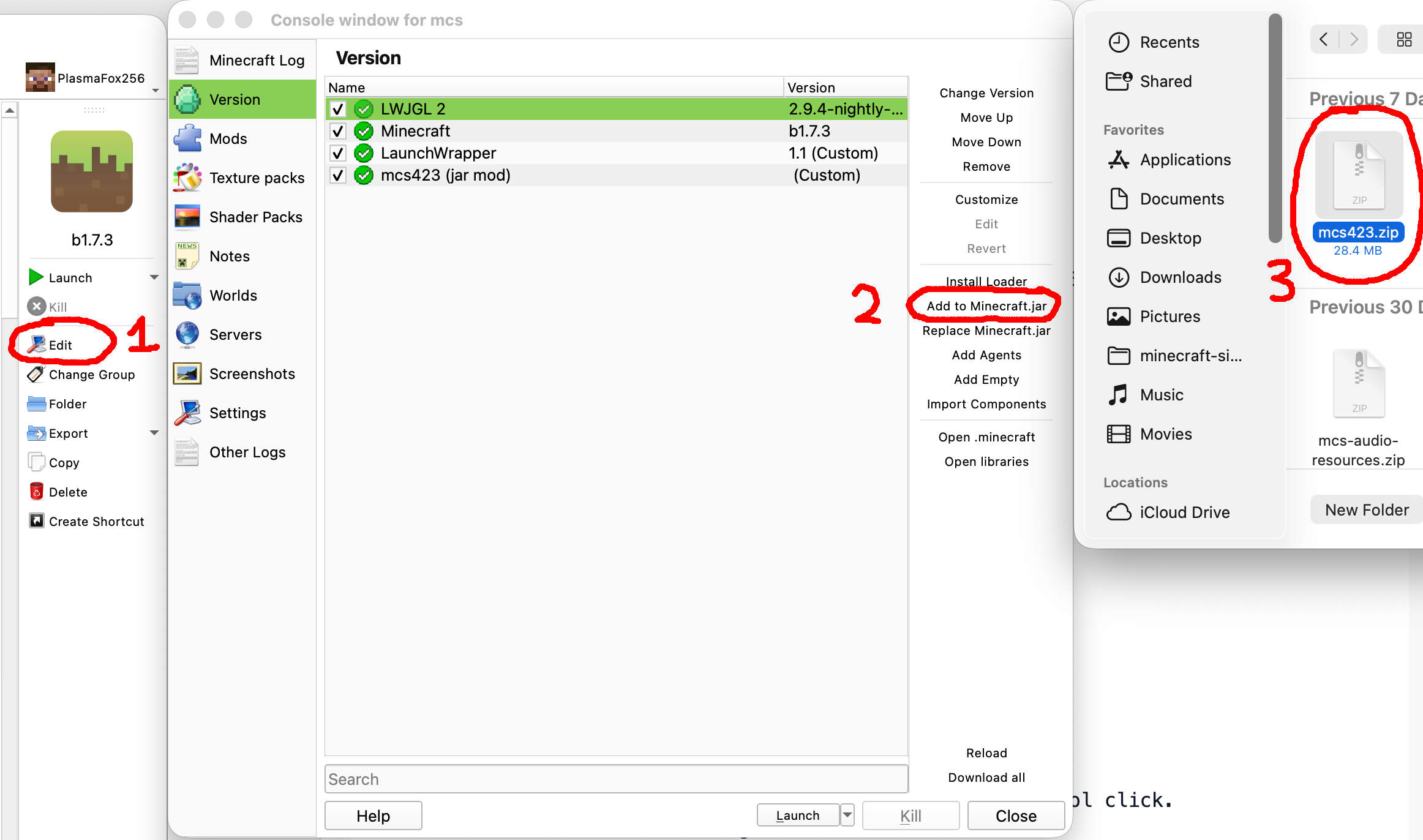Open Applications in file dialog sidebar
The height and width of the screenshot is (840, 1423).
click(1169, 160)
